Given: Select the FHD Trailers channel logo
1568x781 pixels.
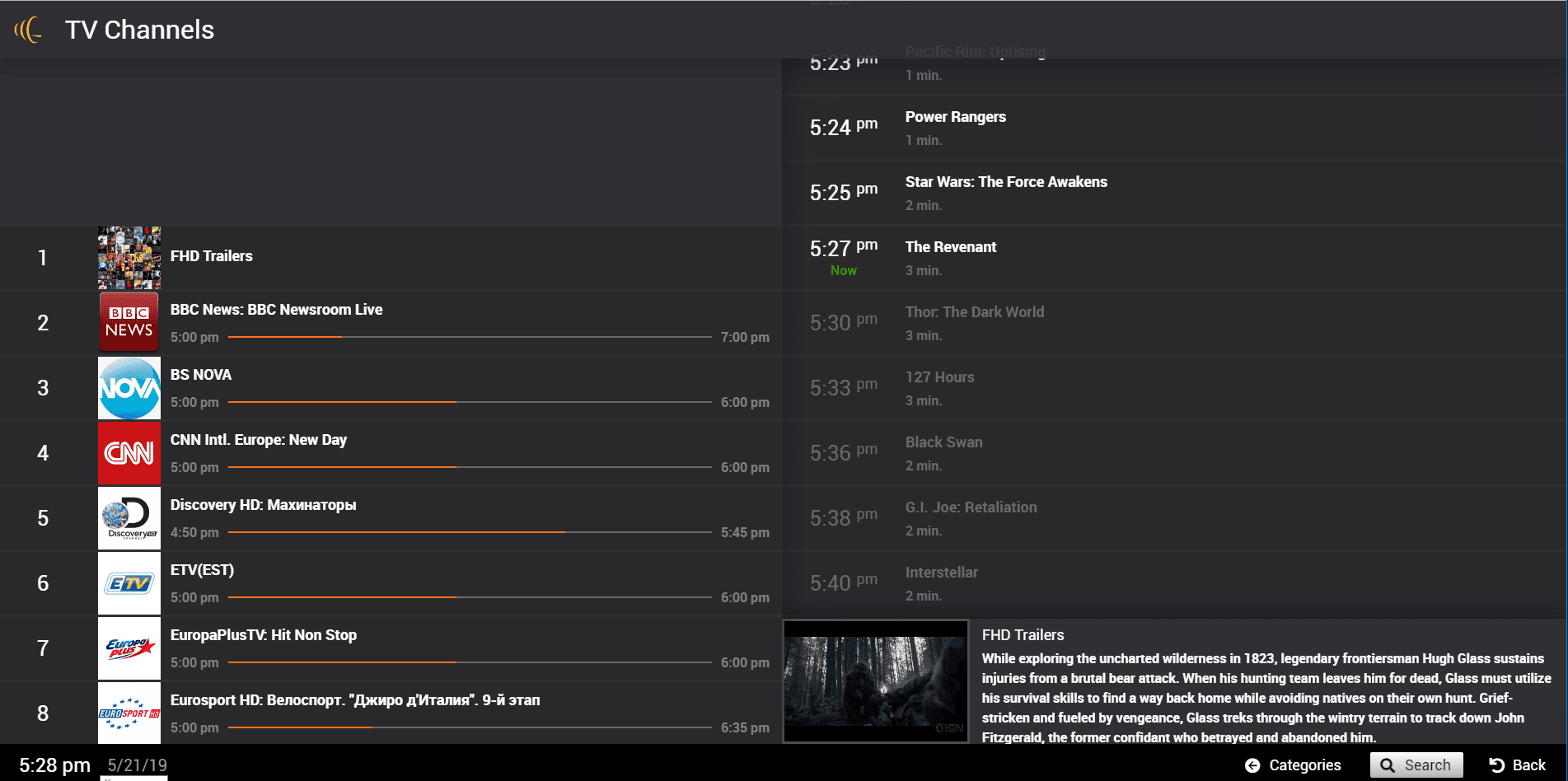Looking at the screenshot, I should (x=129, y=258).
